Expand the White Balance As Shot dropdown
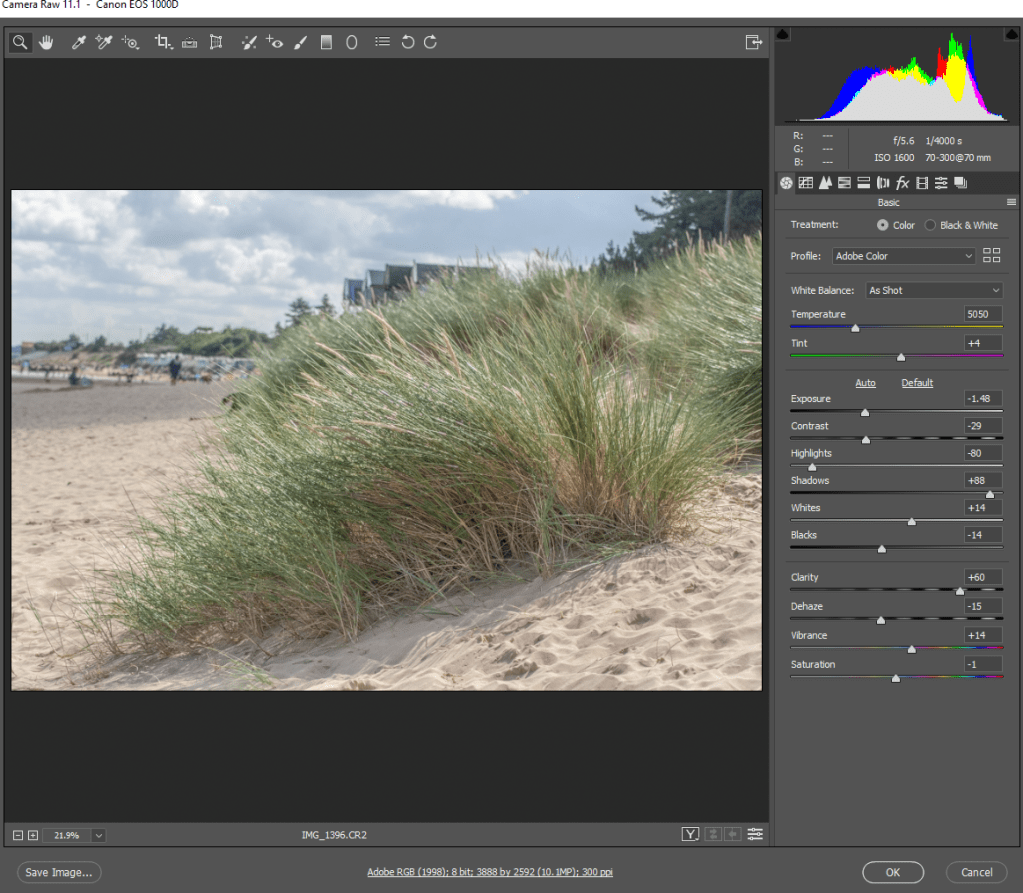The height and width of the screenshot is (893, 1023). 933,290
